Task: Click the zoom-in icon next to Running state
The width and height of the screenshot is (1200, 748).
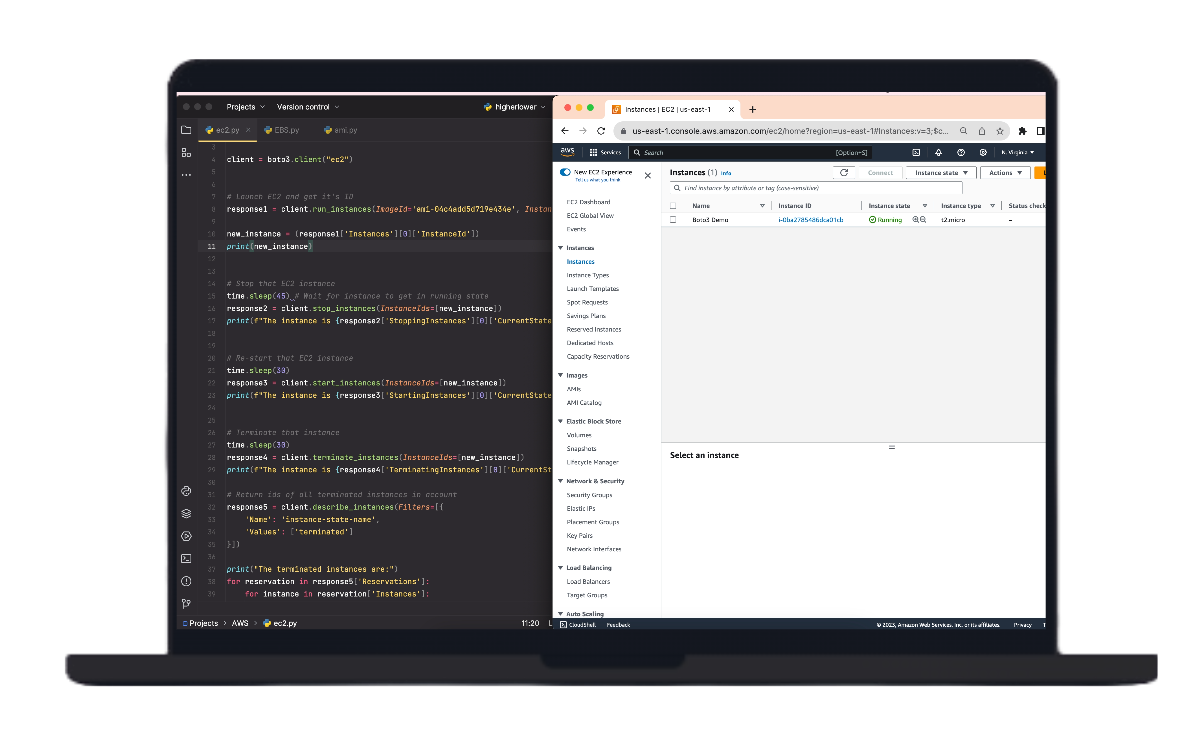Action: pos(915,219)
